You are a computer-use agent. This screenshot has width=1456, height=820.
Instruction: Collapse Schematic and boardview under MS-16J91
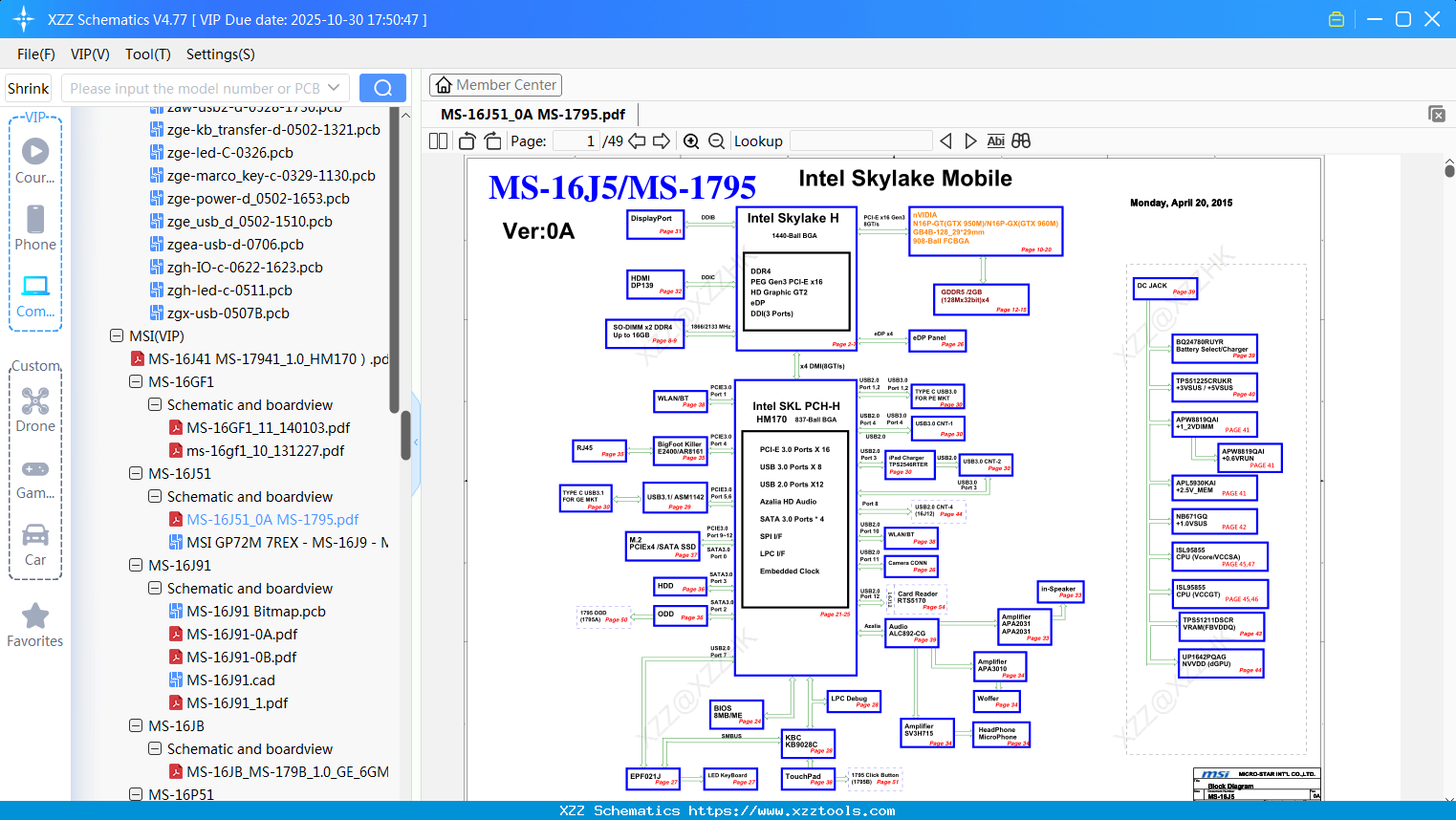pyautogui.click(x=155, y=589)
